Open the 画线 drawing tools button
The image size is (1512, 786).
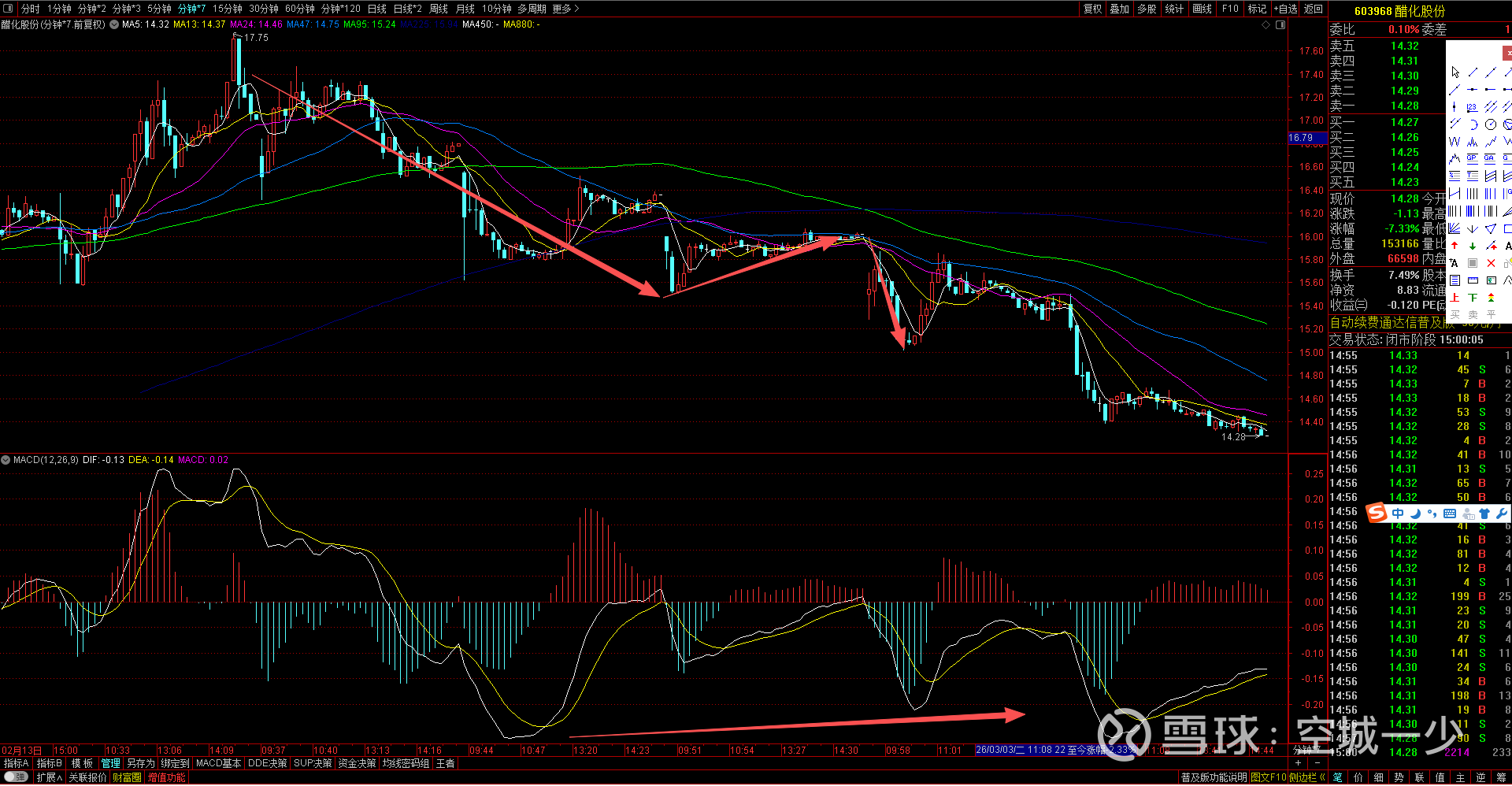point(1203,9)
